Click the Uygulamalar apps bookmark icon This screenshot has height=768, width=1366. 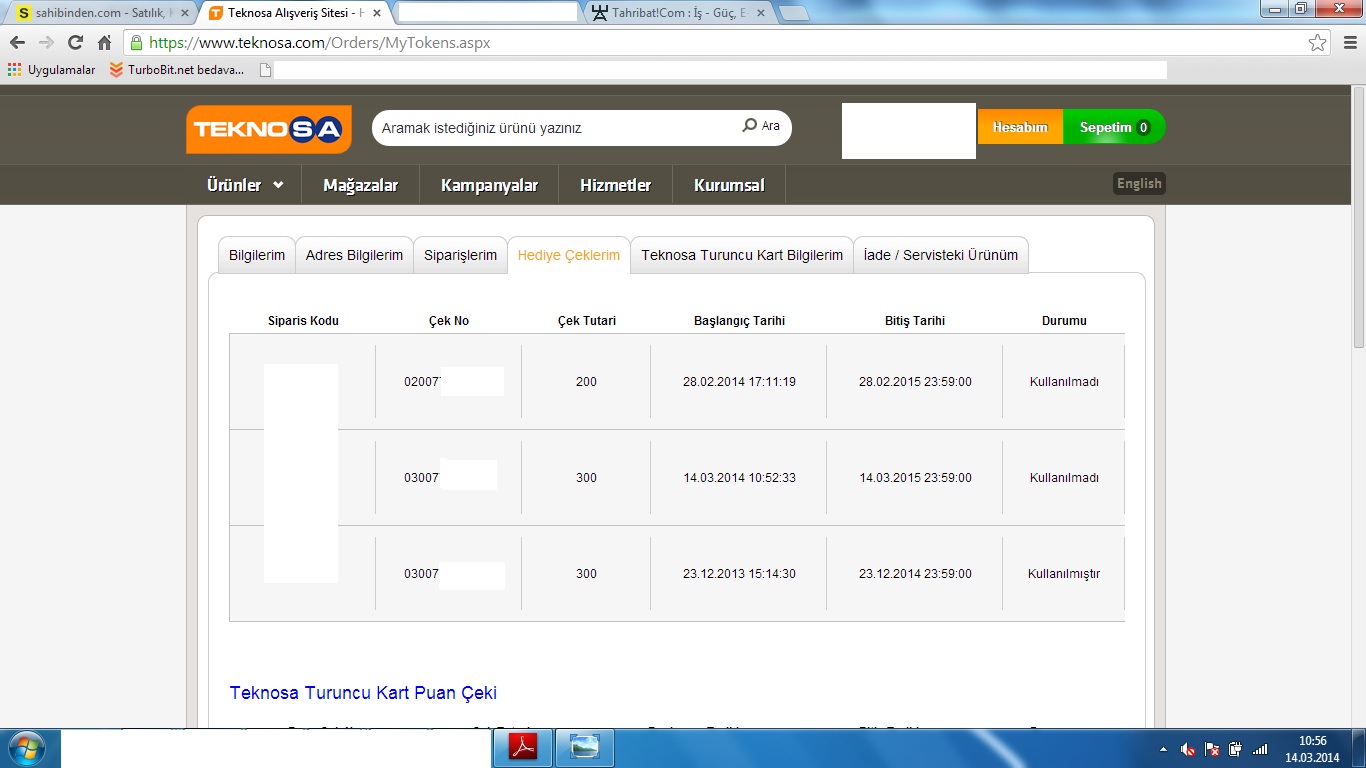[14, 70]
